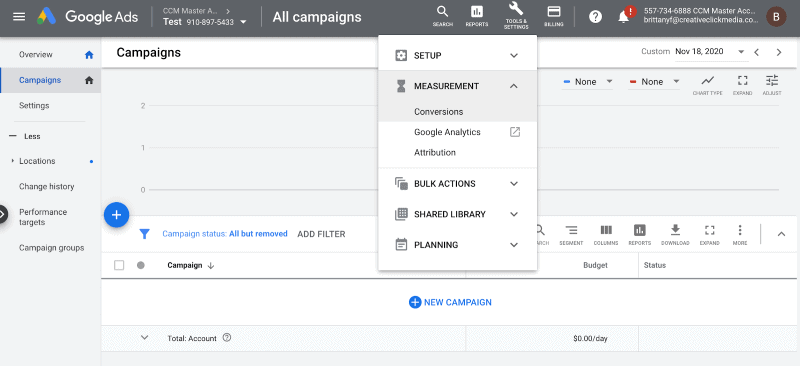Go to previous date range arrow
This screenshot has width=800, height=366.
coord(757,52)
